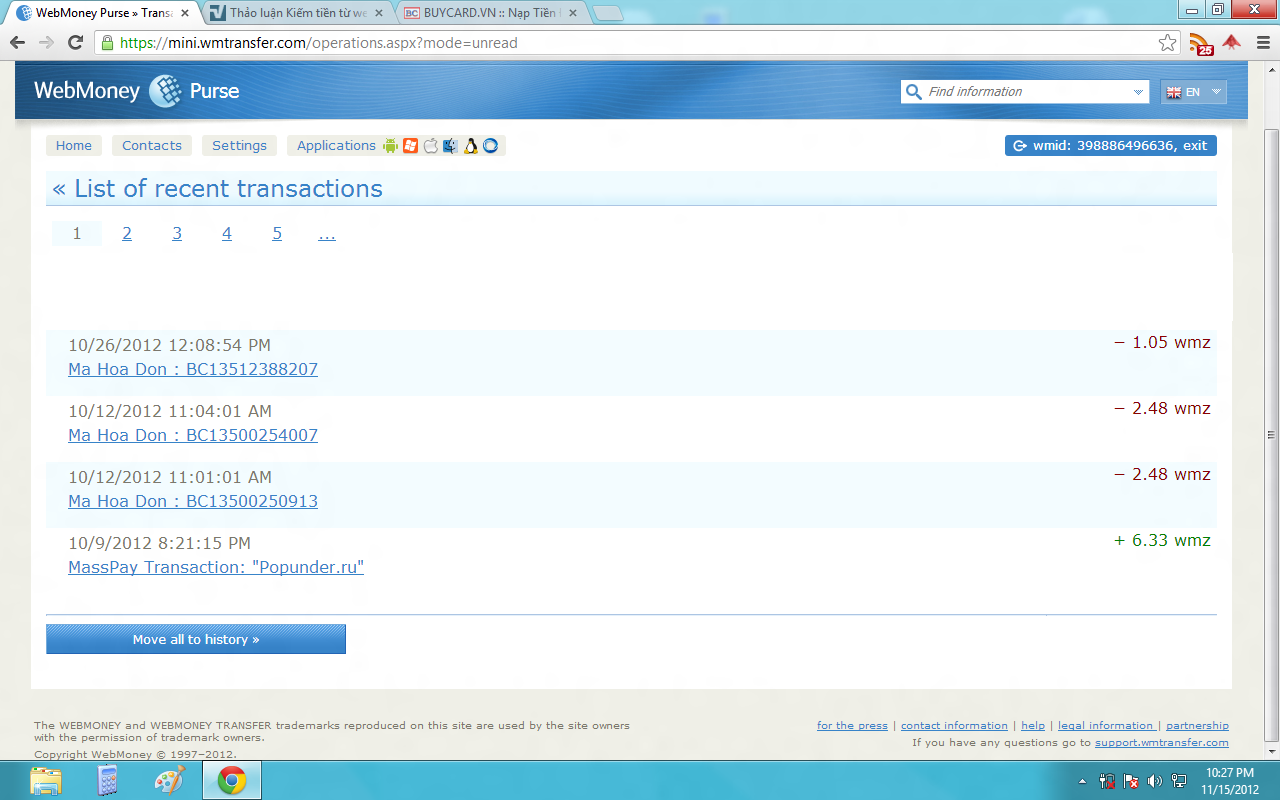Open the Settings menu item
The image size is (1280, 800).
point(240,145)
